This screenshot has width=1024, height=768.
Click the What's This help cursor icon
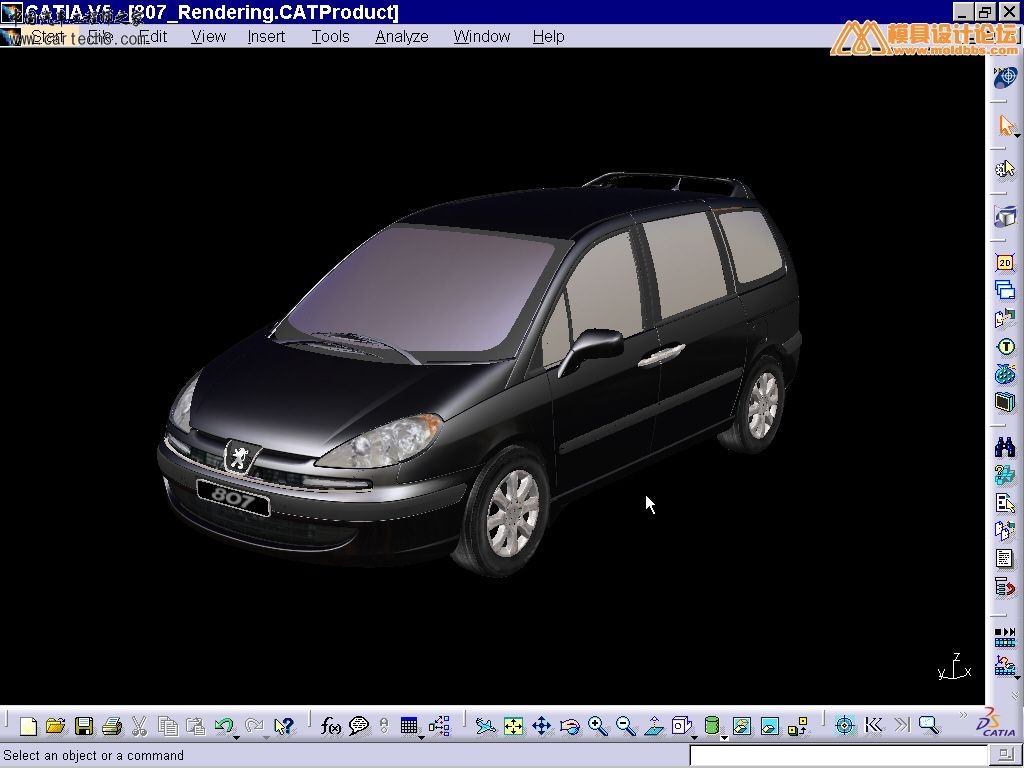coord(284,726)
